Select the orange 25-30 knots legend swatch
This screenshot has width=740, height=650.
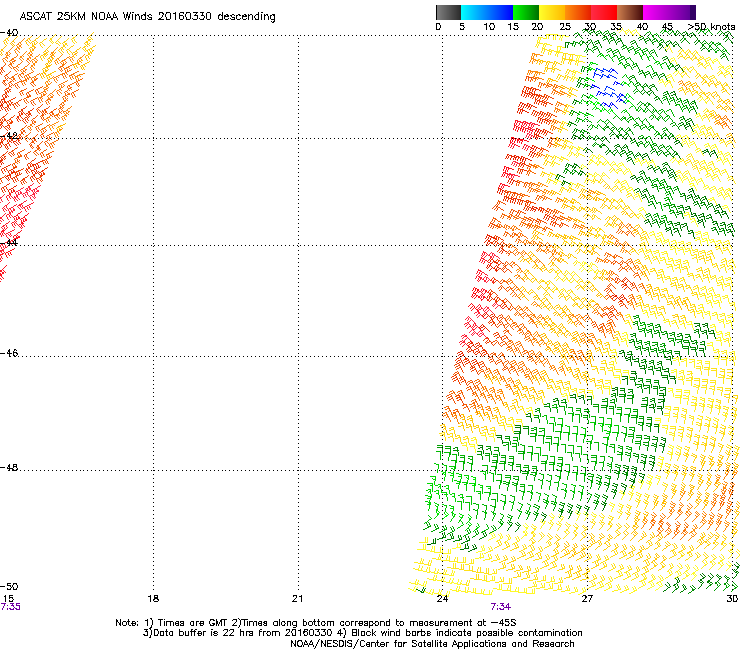[578, 12]
